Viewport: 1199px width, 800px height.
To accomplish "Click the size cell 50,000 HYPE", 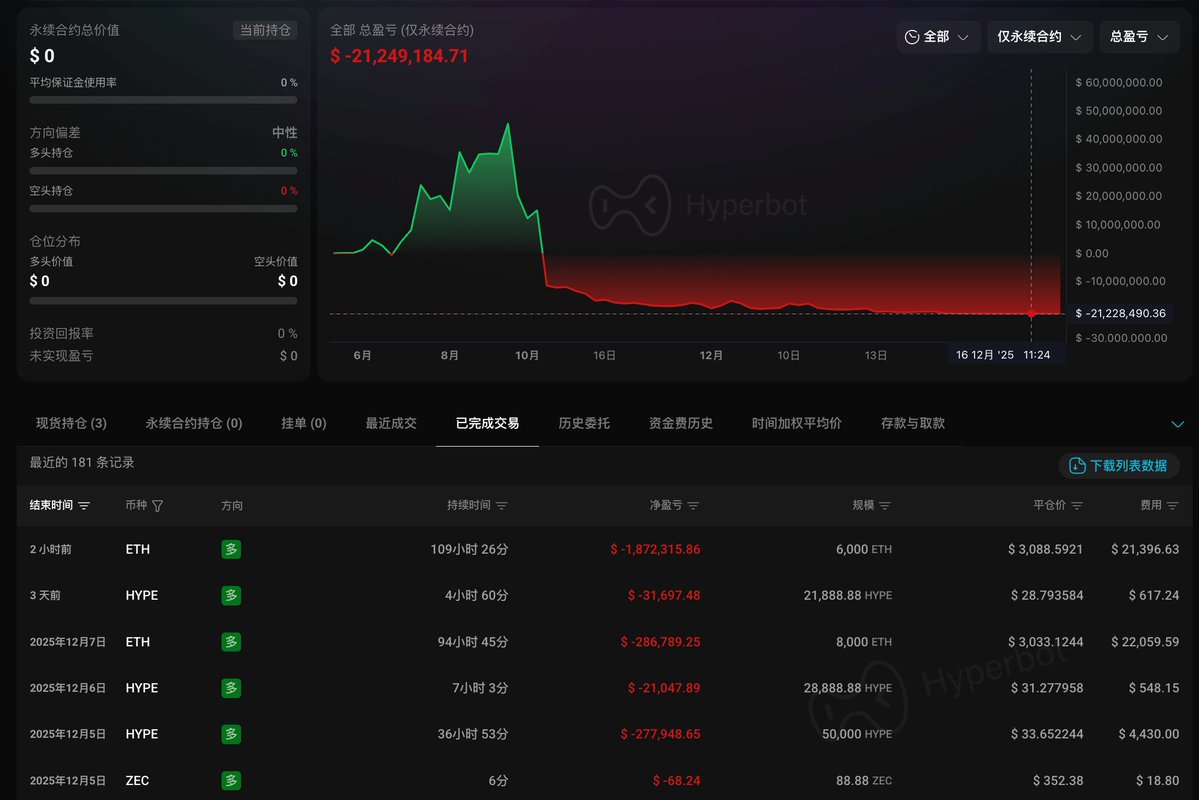I will pyautogui.click(x=856, y=733).
